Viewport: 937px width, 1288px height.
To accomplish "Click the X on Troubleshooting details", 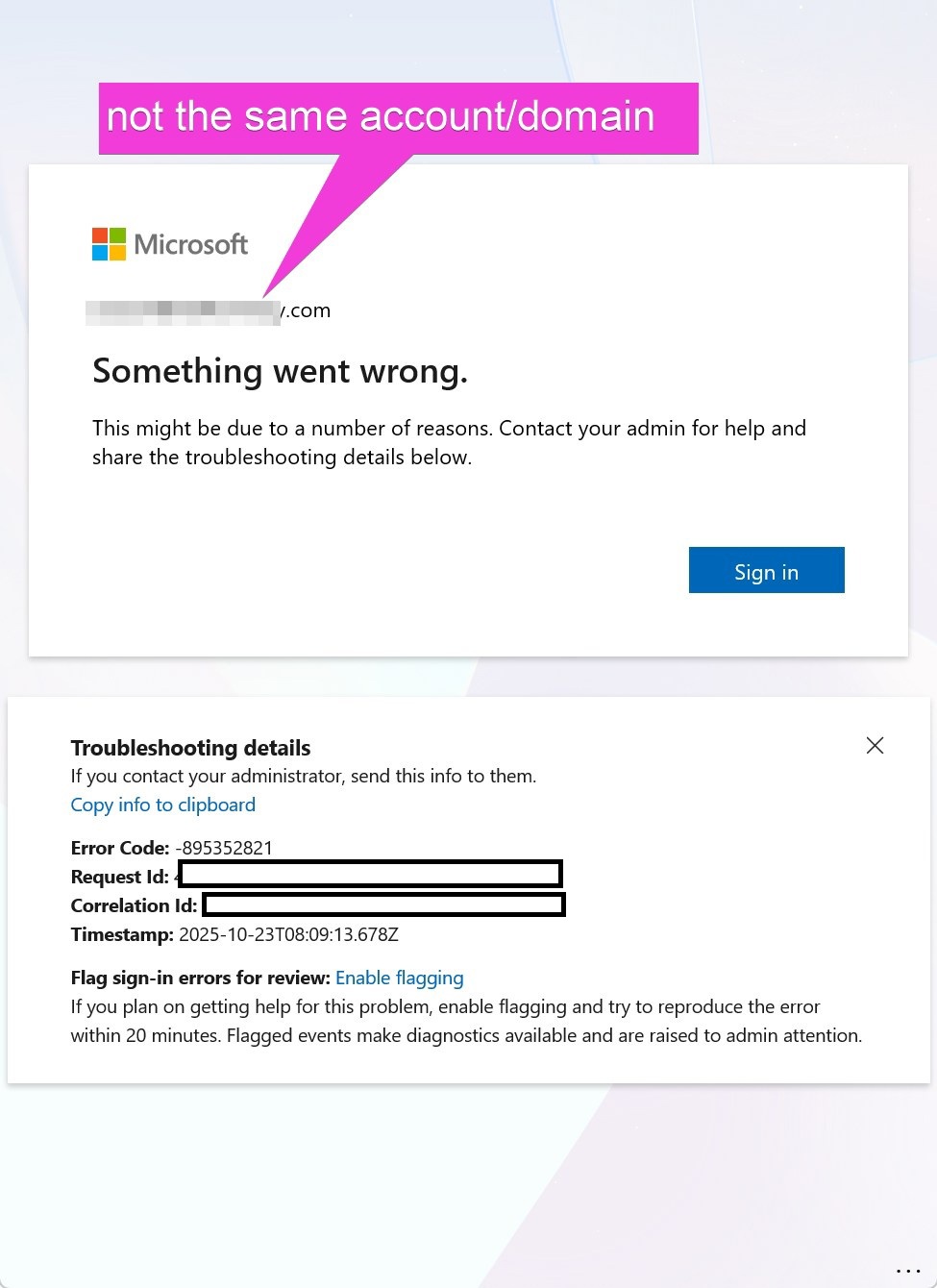I will (875, 745).
